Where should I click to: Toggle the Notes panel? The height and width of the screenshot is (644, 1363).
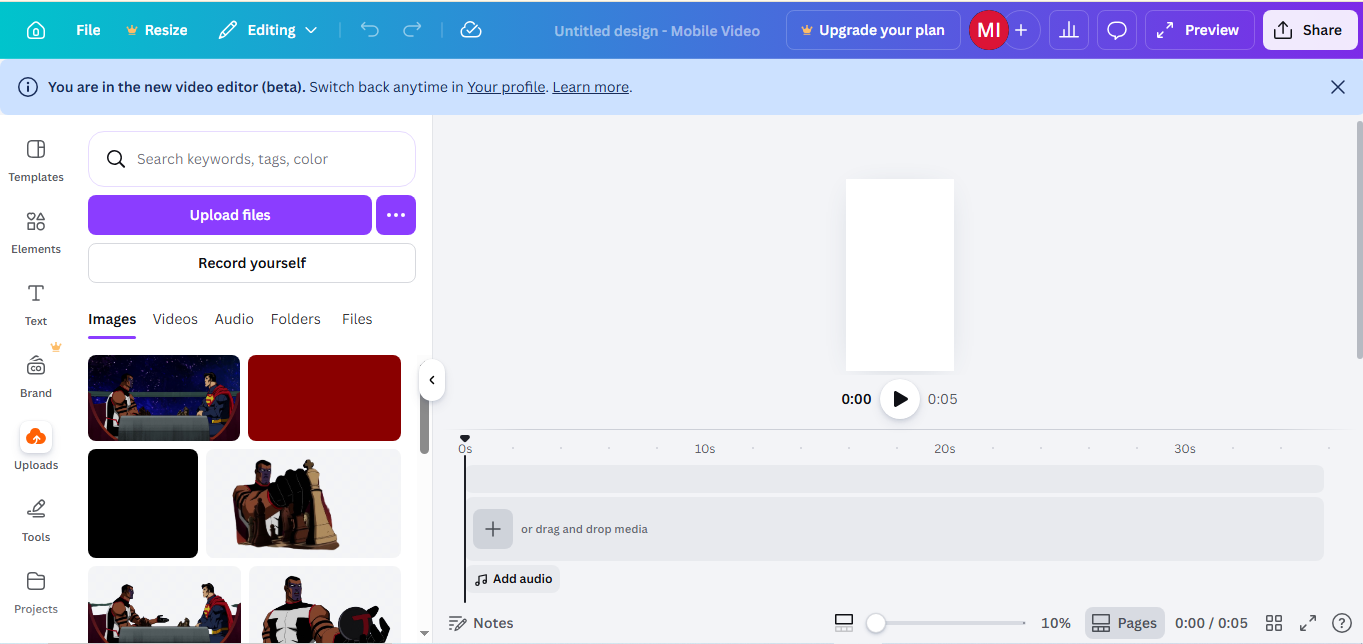pyautogui.click(x=481, y=623)
